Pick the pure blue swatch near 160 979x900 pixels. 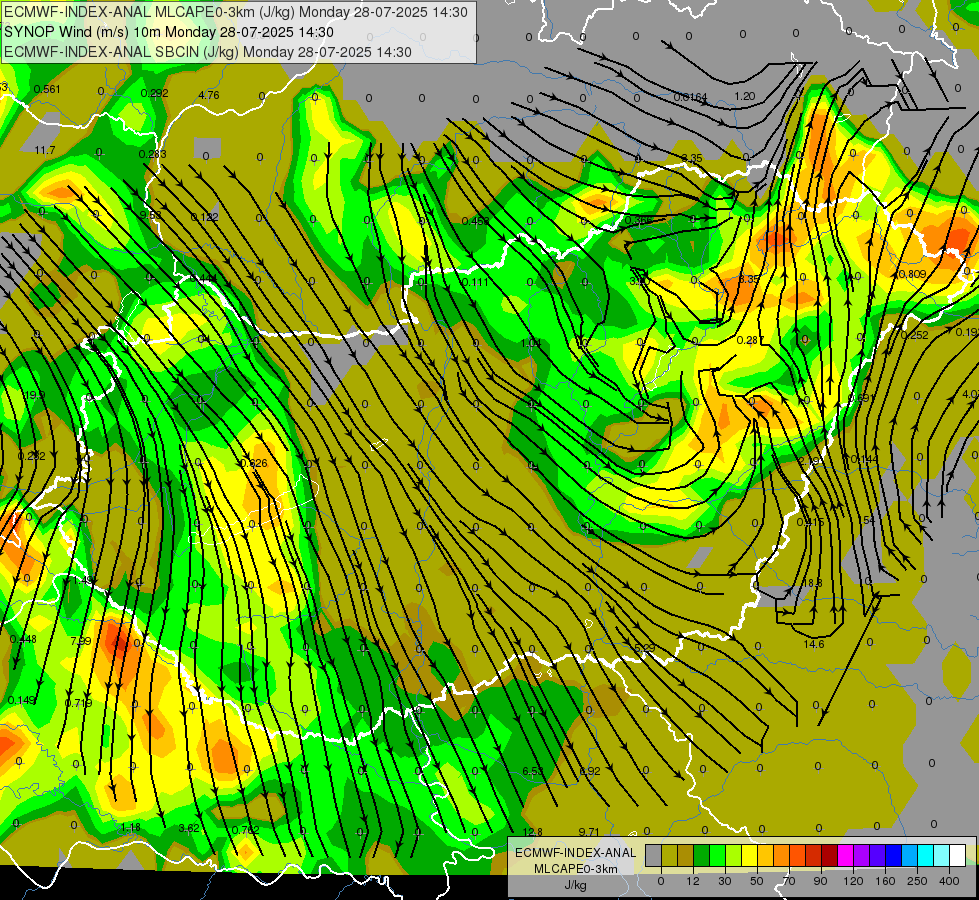894,855
